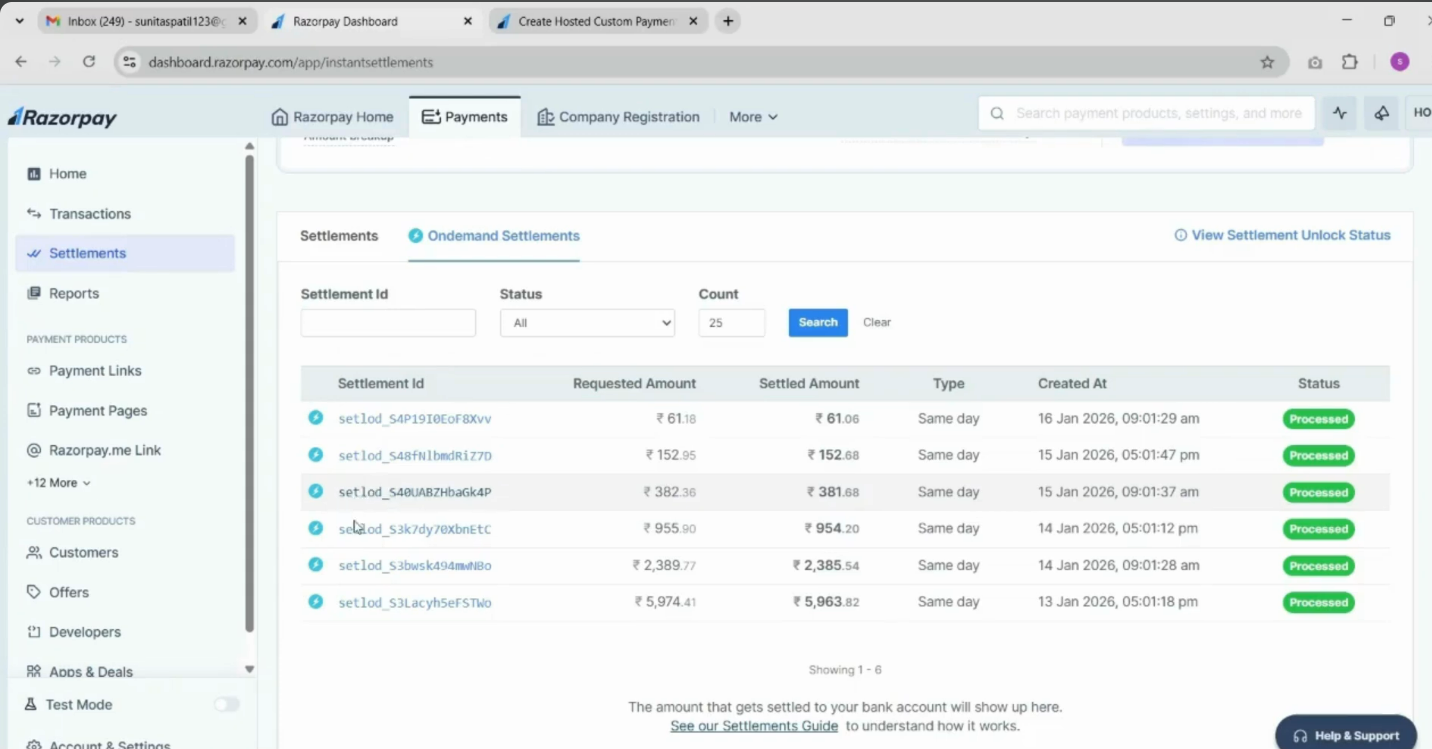1432x749 pixels.
Task: Open the Payments top navigation tab
Action: click(465, 117)
